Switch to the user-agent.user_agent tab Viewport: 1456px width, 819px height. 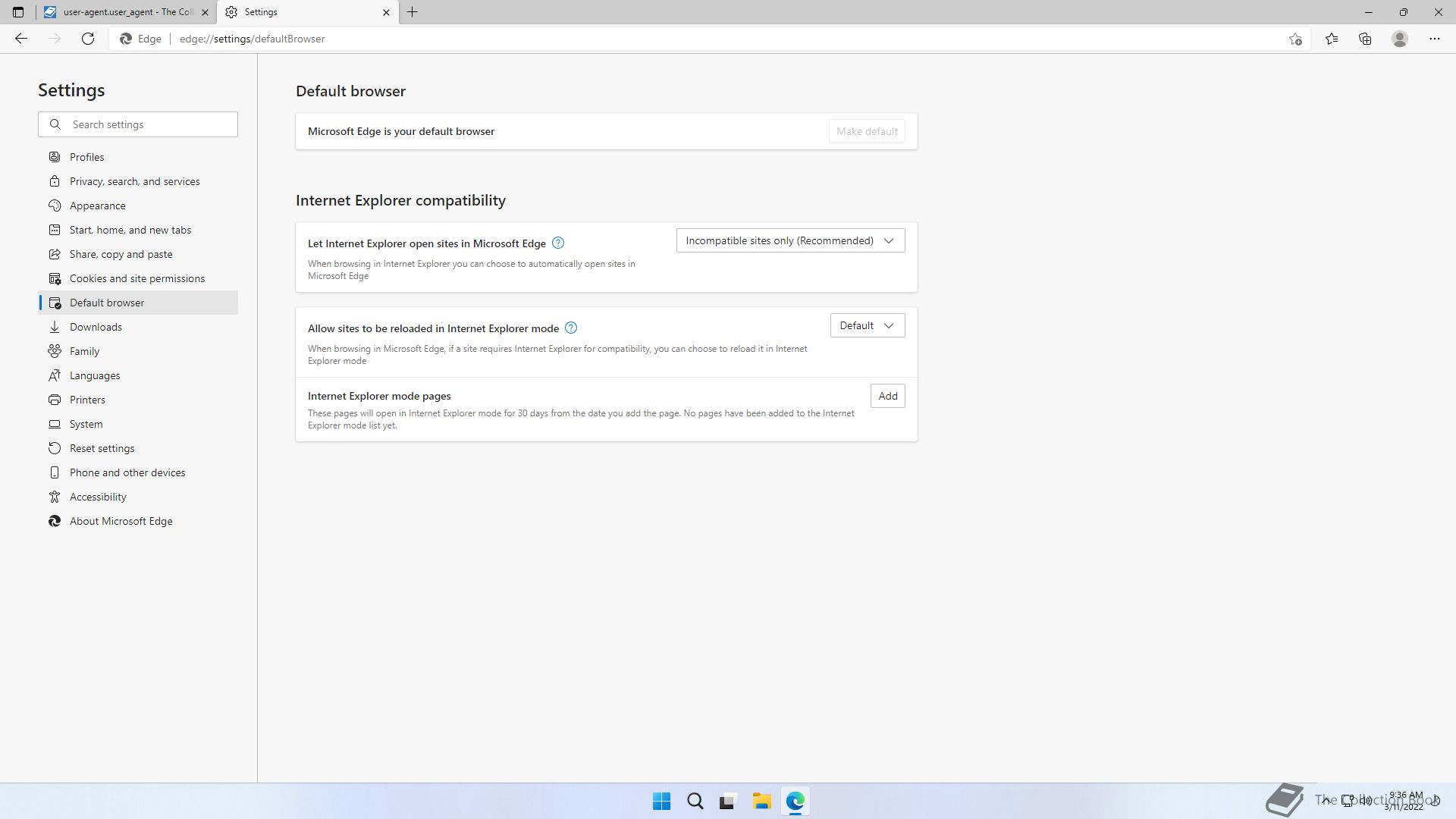click(127, 12)
